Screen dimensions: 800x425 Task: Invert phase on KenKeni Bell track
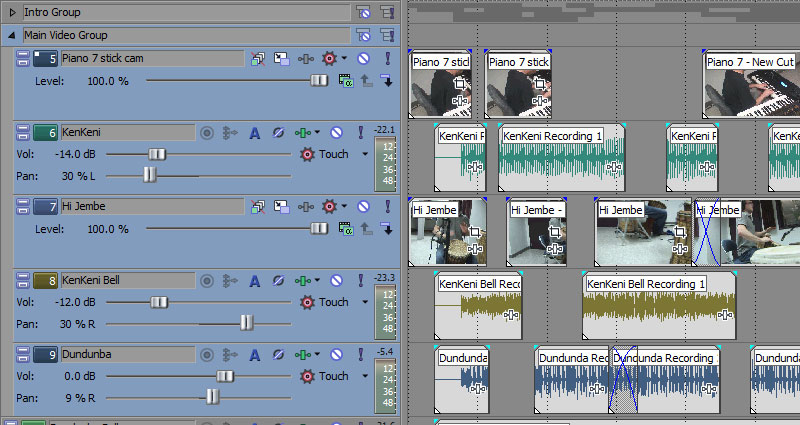(x=278, y=281)
